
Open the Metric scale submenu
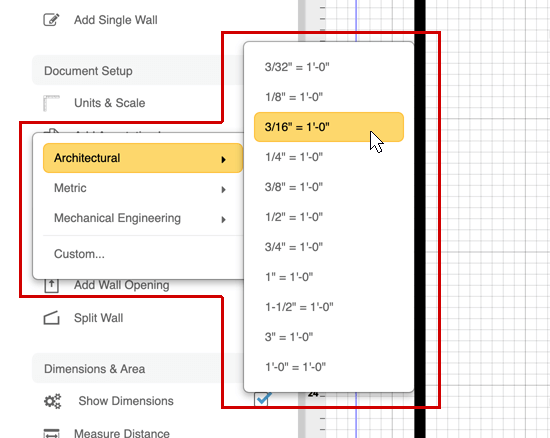pyautogui.click(x=143, y=188)
